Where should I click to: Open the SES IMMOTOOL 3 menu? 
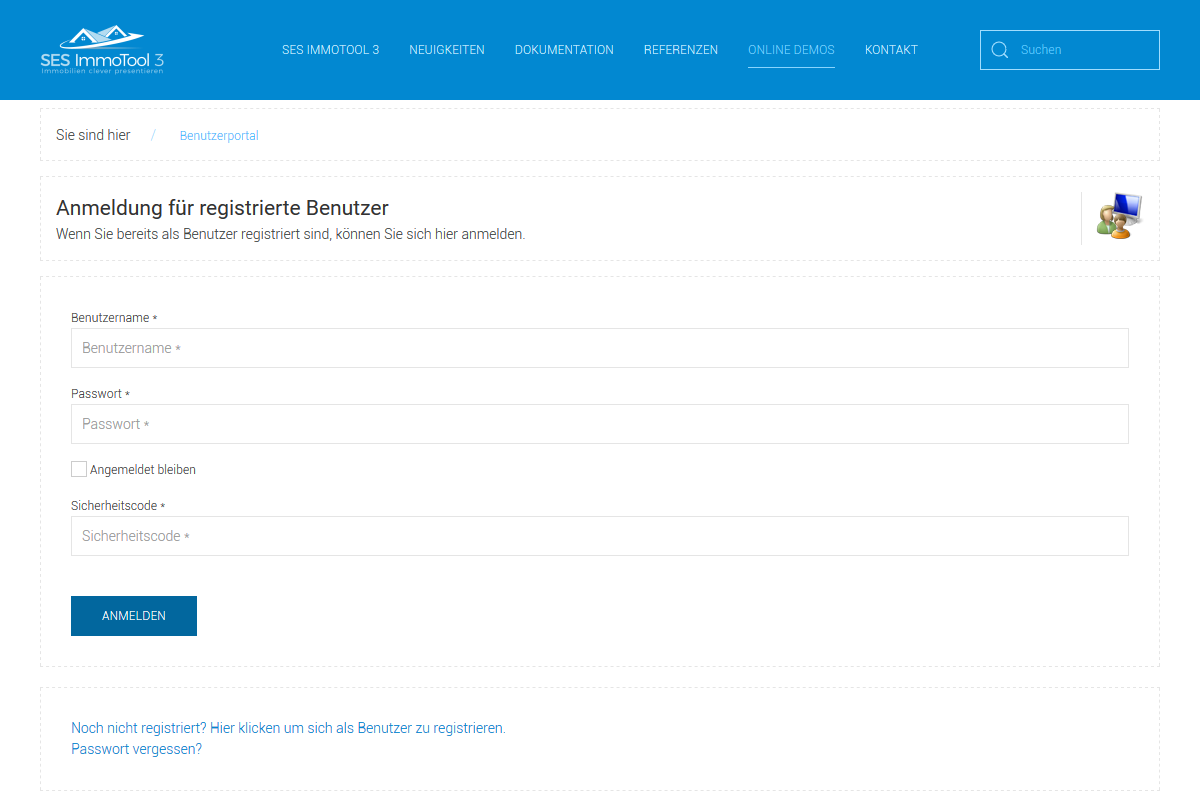(330, 50)
